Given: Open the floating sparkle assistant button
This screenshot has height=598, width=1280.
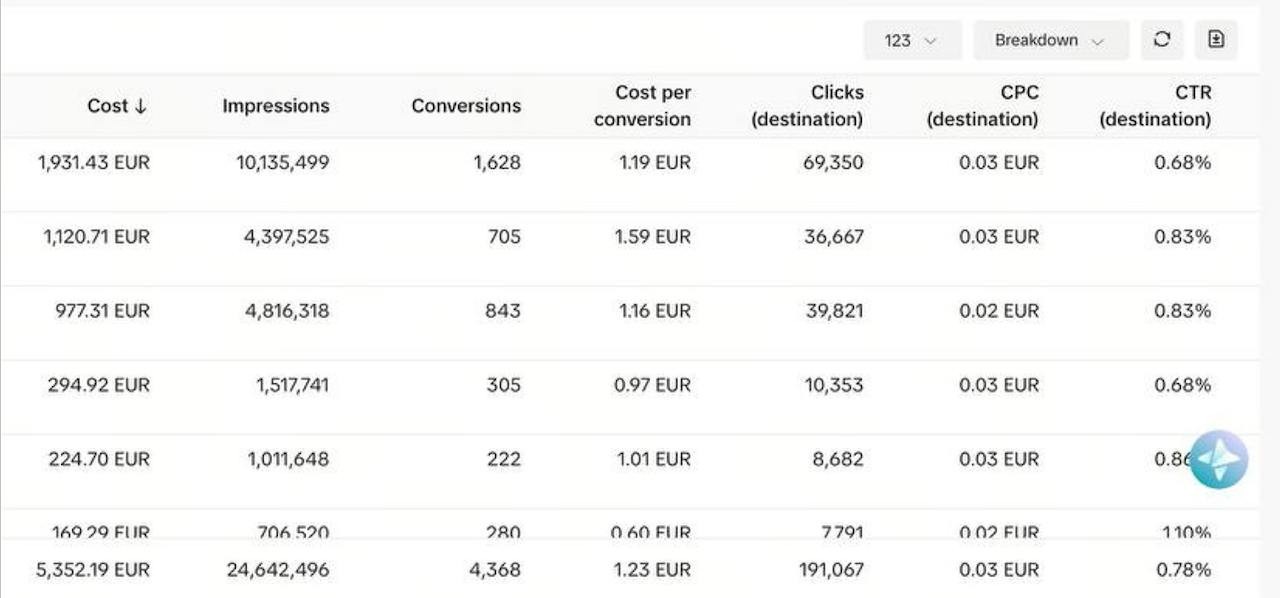Looking at the screenshot, I should pyautogui.click(x=1219, y=460).
